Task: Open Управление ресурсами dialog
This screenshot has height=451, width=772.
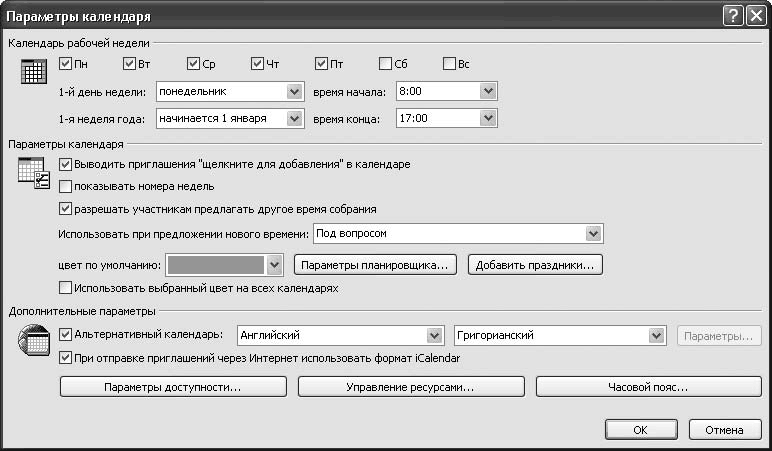Action: (410, 386)
